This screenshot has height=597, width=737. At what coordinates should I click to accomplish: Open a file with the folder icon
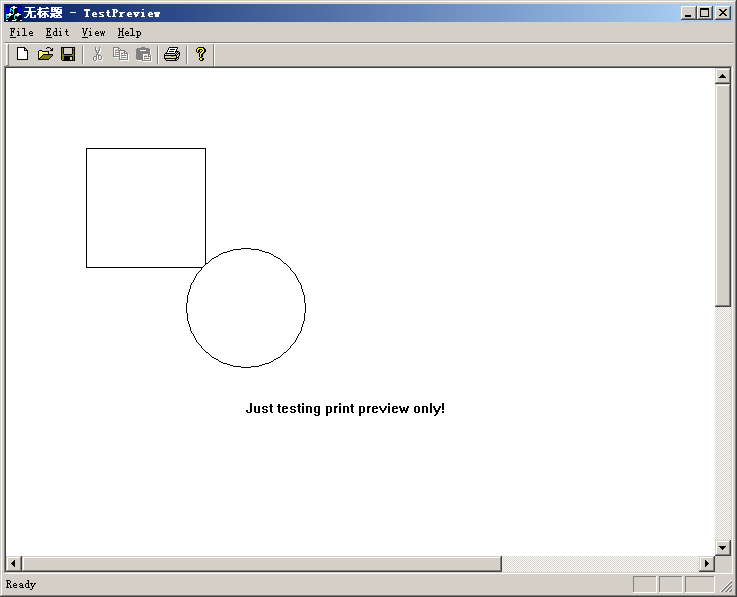tap(45, 54)
